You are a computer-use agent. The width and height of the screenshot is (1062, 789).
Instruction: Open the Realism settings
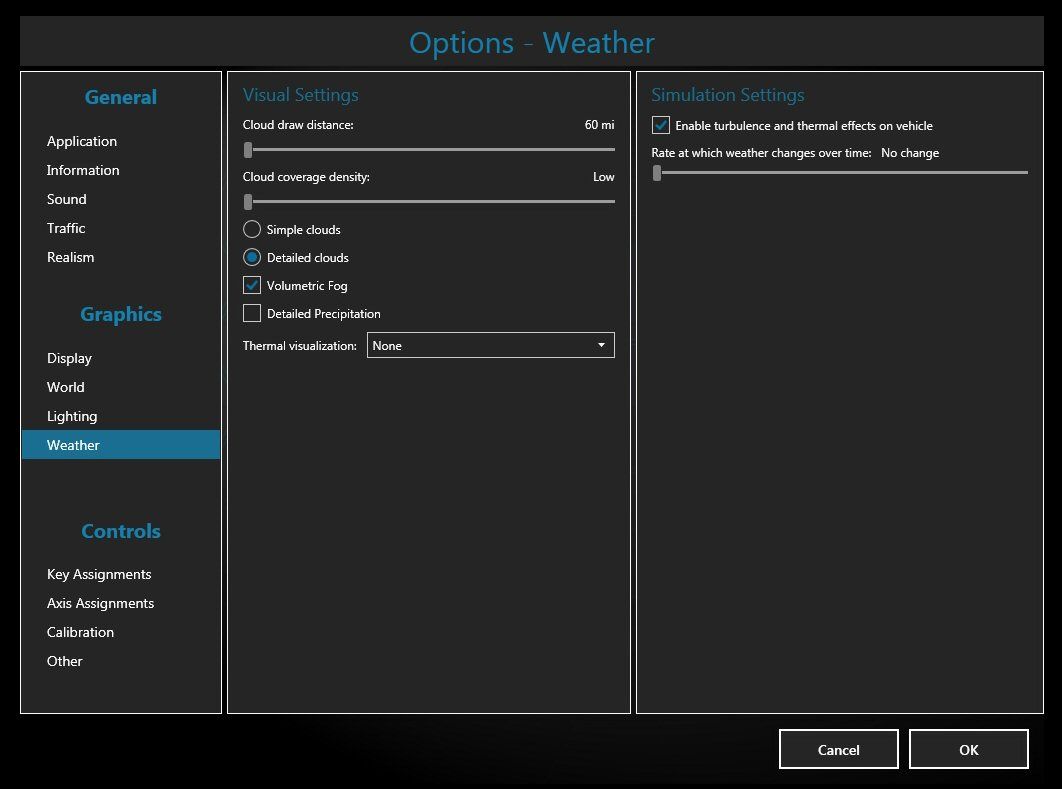coord(70,257)
